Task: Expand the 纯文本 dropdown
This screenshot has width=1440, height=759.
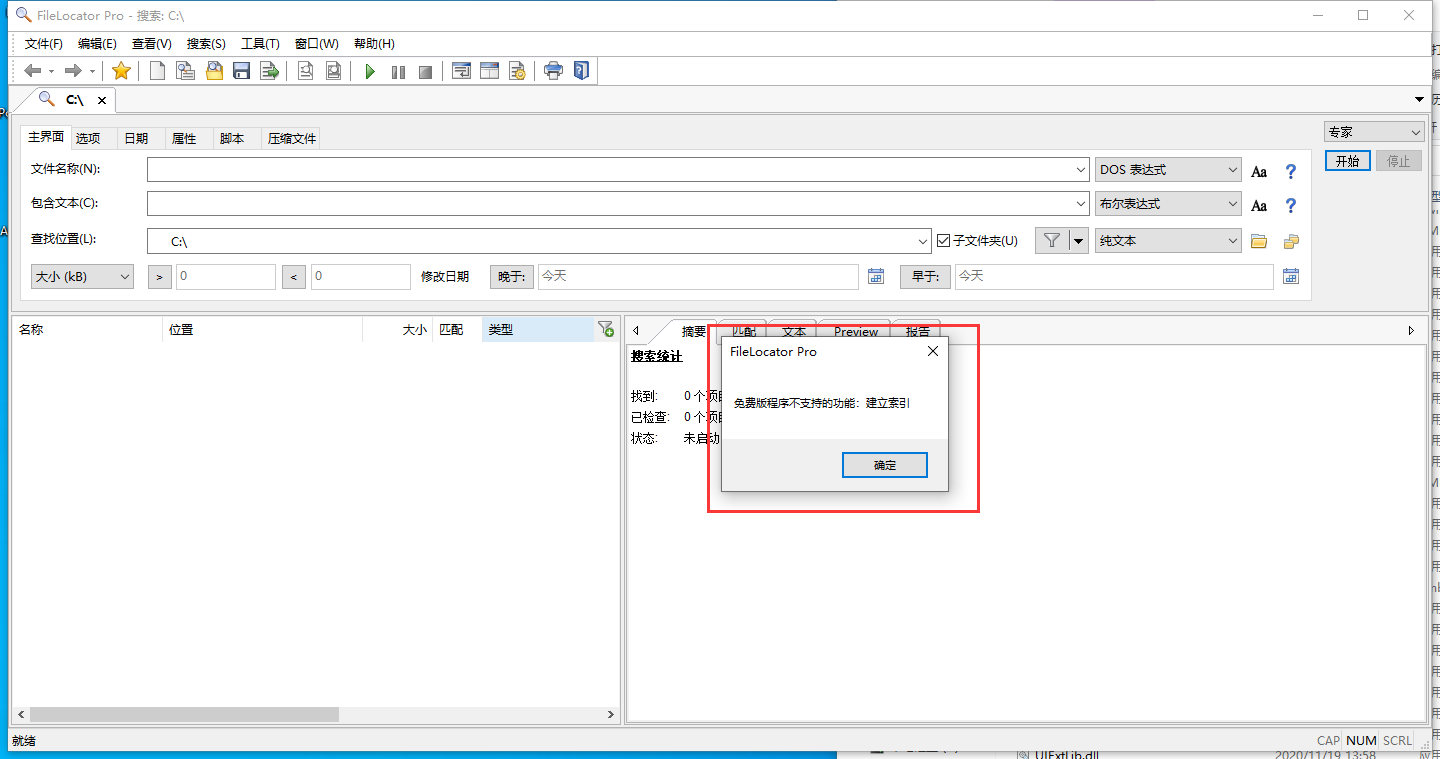Action: [1168, 240]
